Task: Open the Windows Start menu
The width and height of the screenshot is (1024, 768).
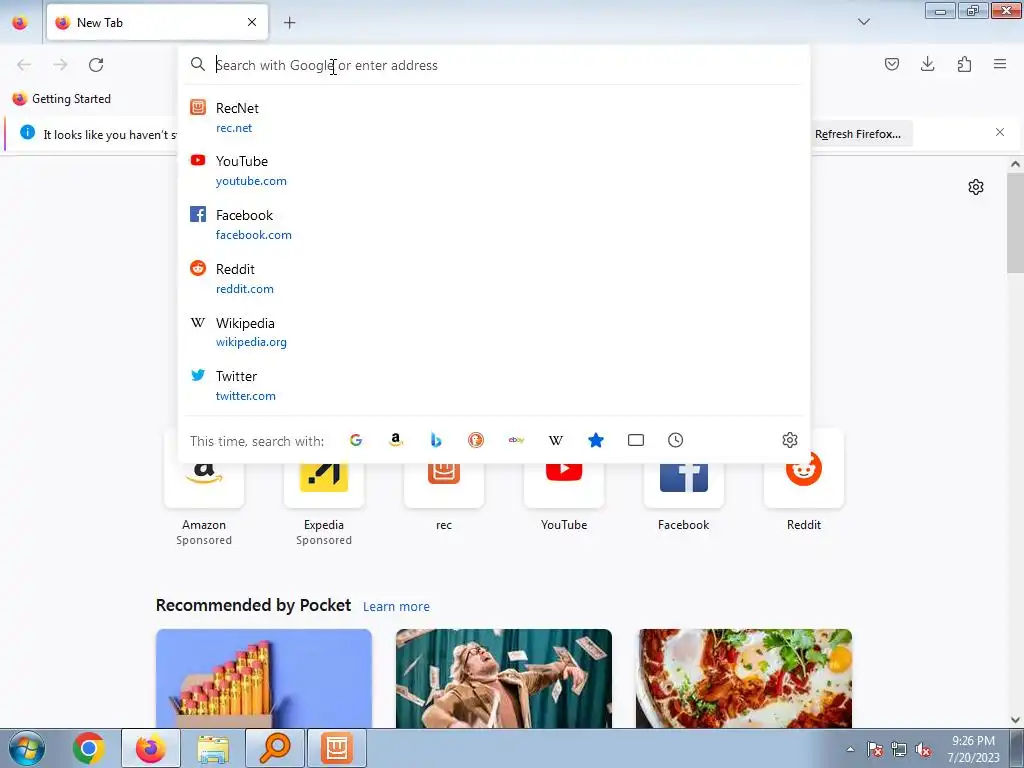Action: click(x=27, y=749)
